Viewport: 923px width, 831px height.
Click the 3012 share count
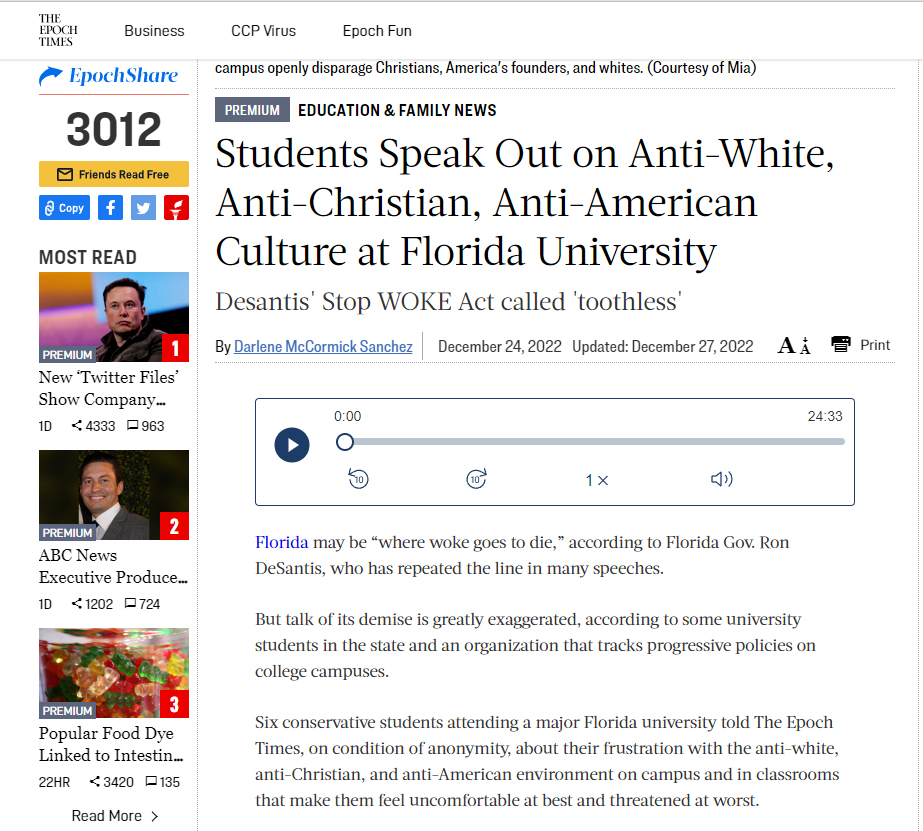point(114,129)
